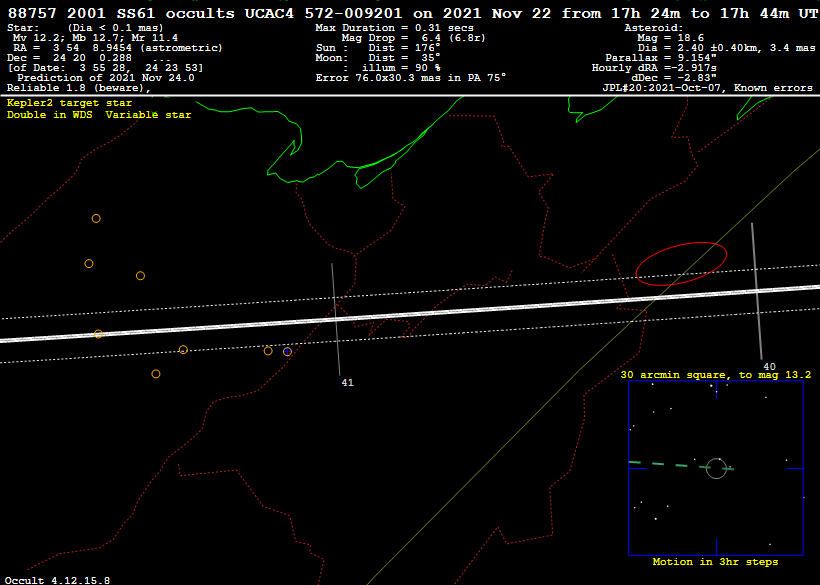Click the 'Hourly dRA =-2.917s' value

coord(654,67)
